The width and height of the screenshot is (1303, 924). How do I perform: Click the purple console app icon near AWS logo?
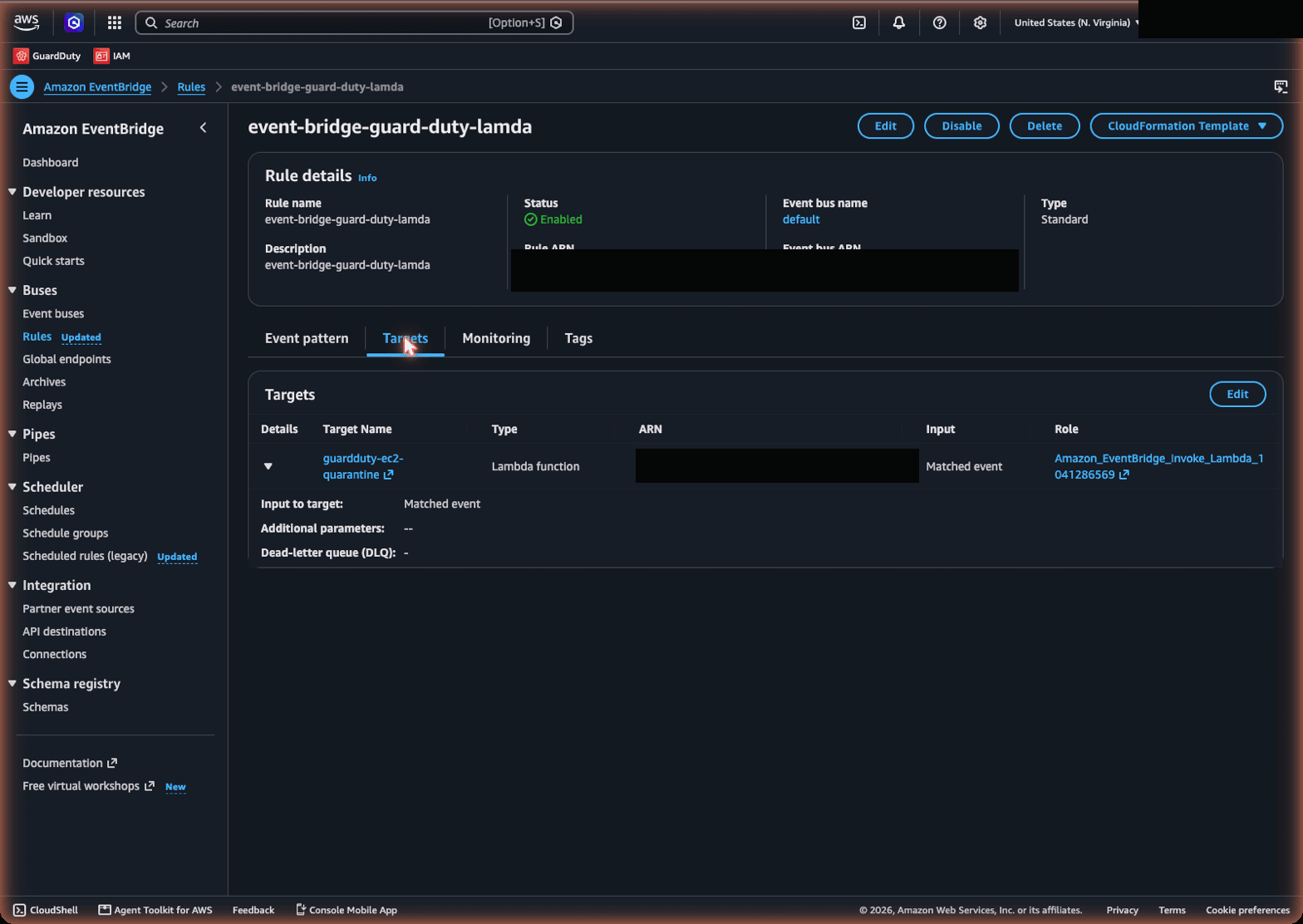click(x=74, y=22)
